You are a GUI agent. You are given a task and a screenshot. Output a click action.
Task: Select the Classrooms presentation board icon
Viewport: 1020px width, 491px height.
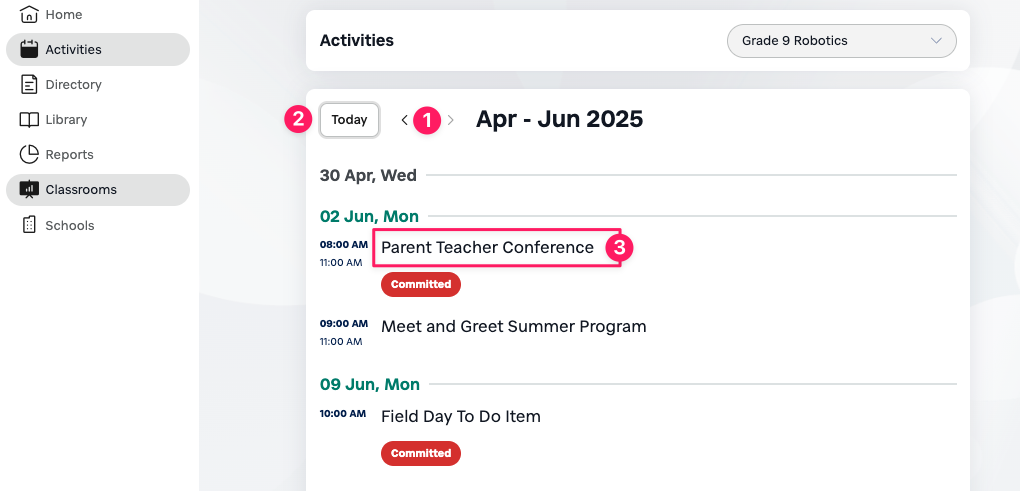[x=29, y=190]
